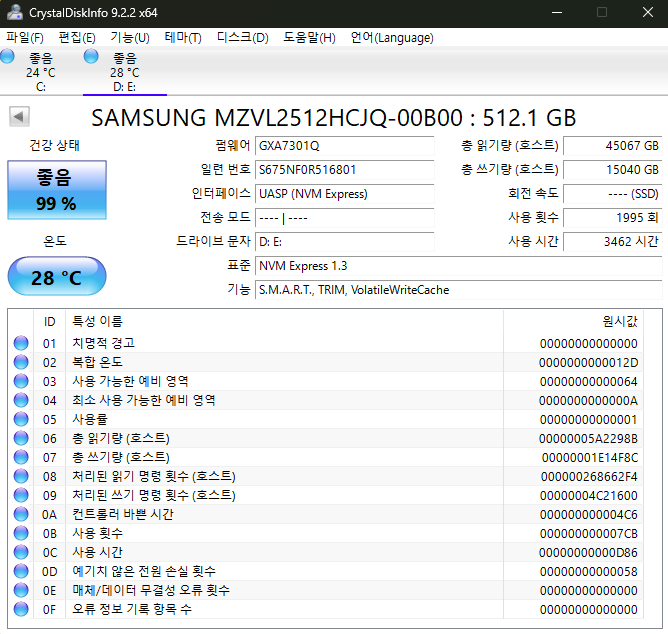Click status orb of row 07 총 쓰기량

point(21,457)
